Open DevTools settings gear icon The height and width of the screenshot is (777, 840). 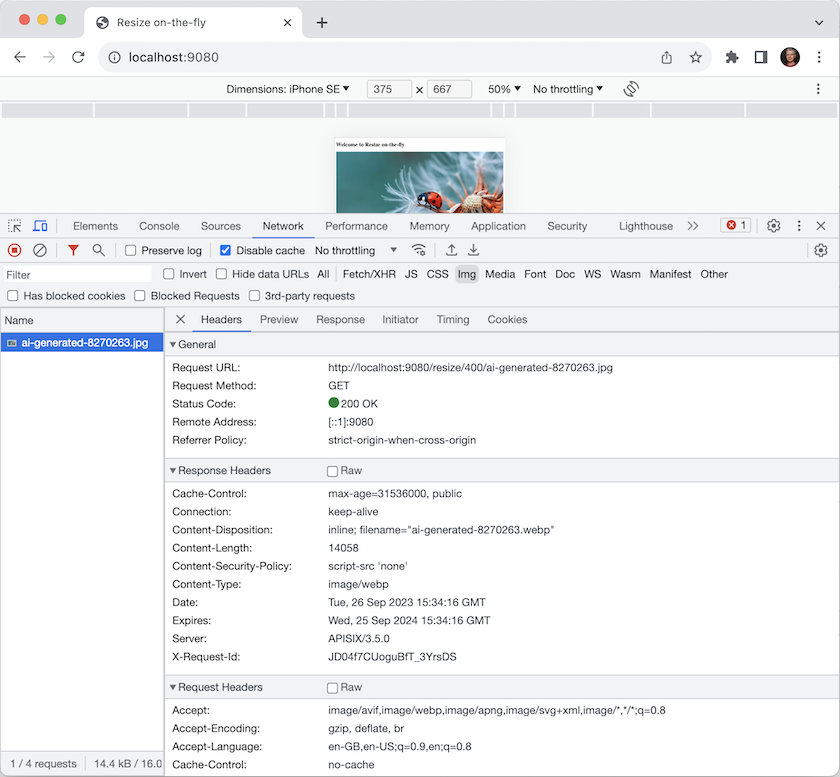click(773, 226)
